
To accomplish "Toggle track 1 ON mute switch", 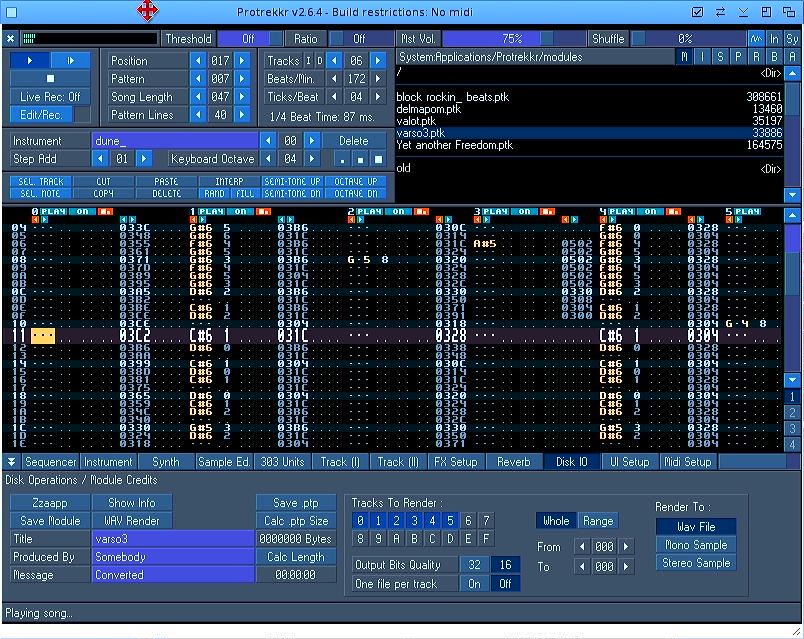I will coord(240,211).
